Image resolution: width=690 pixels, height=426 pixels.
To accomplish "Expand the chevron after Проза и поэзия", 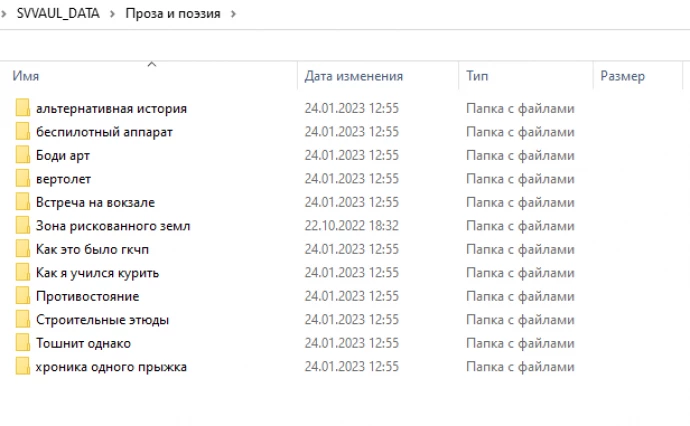I will click(233, 14).
